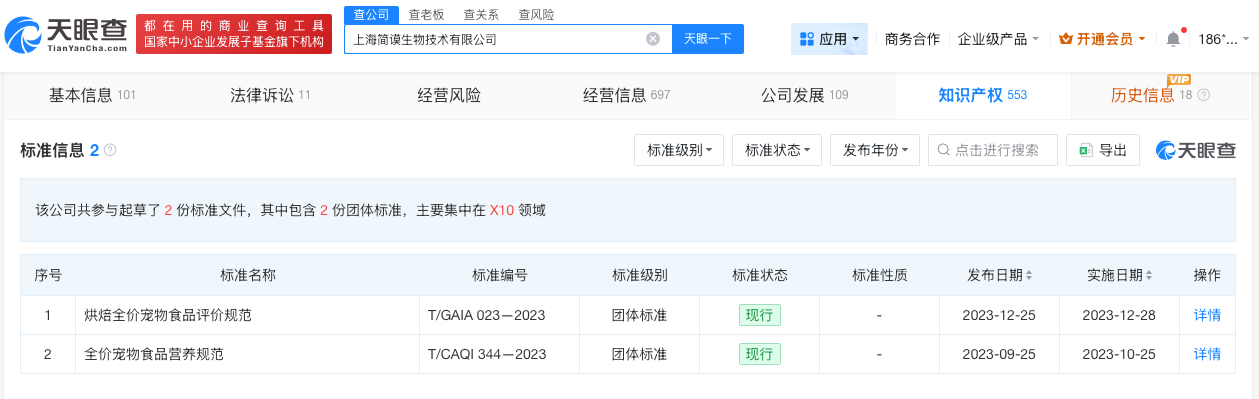Click publish date 2023-12-25
This screenshot has width=1259, height=399.
[999, 315]
